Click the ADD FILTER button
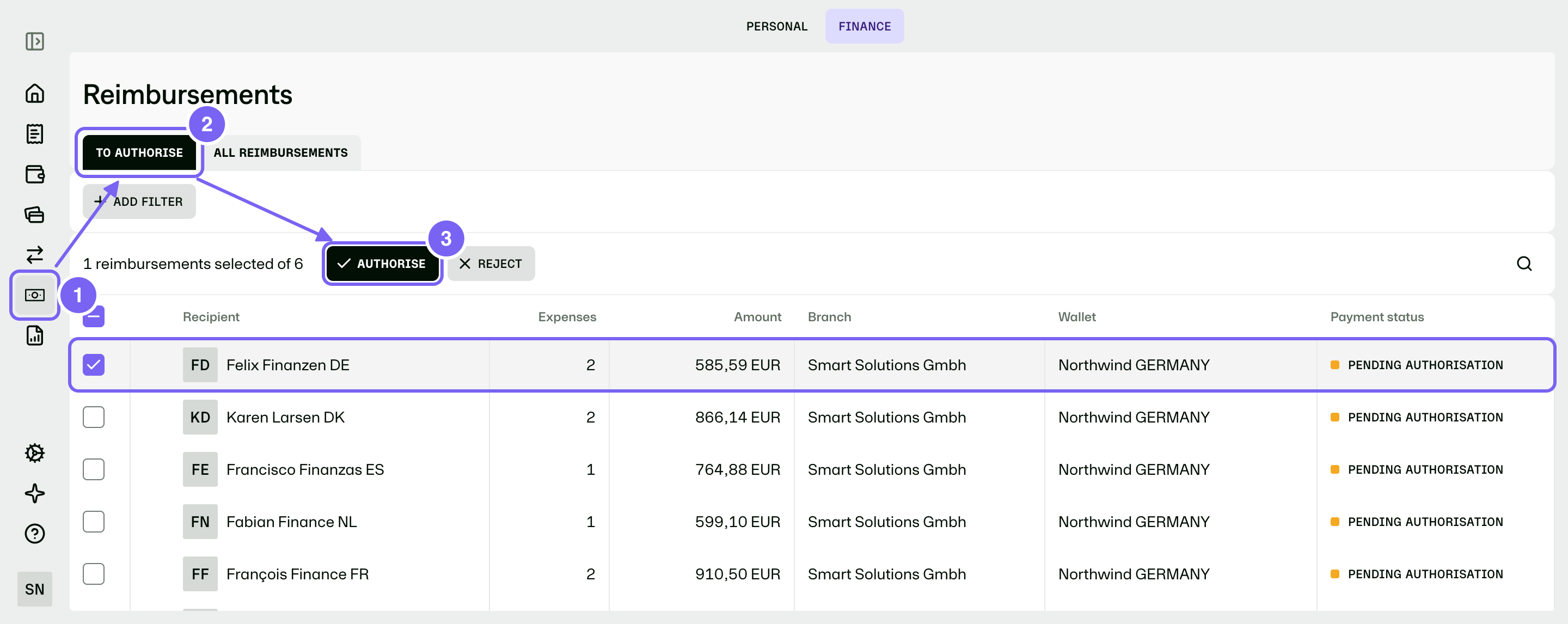 pos(139,201)
